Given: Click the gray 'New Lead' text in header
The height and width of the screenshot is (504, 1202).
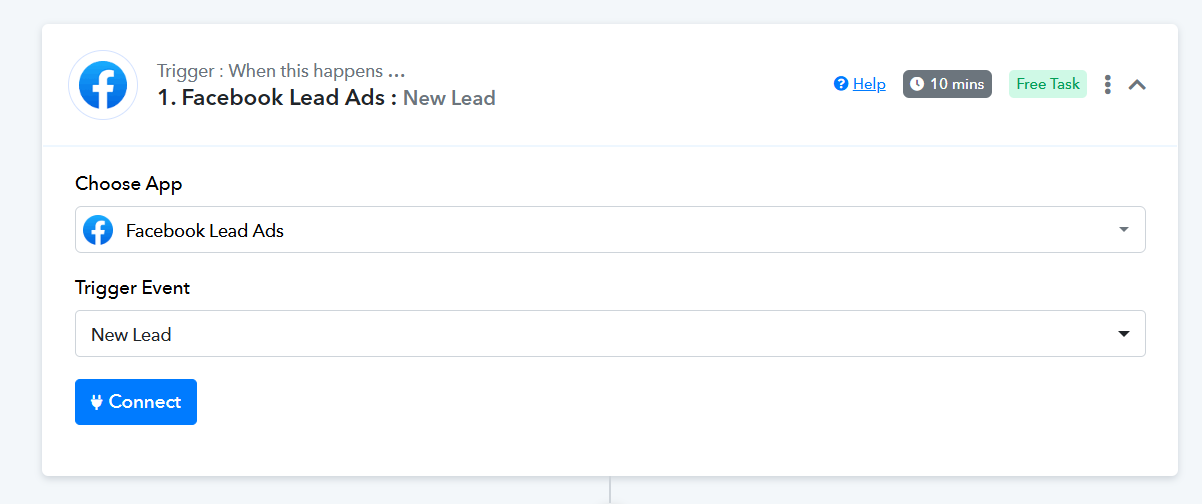Looking at the screenshot, I should coord(449,98).
